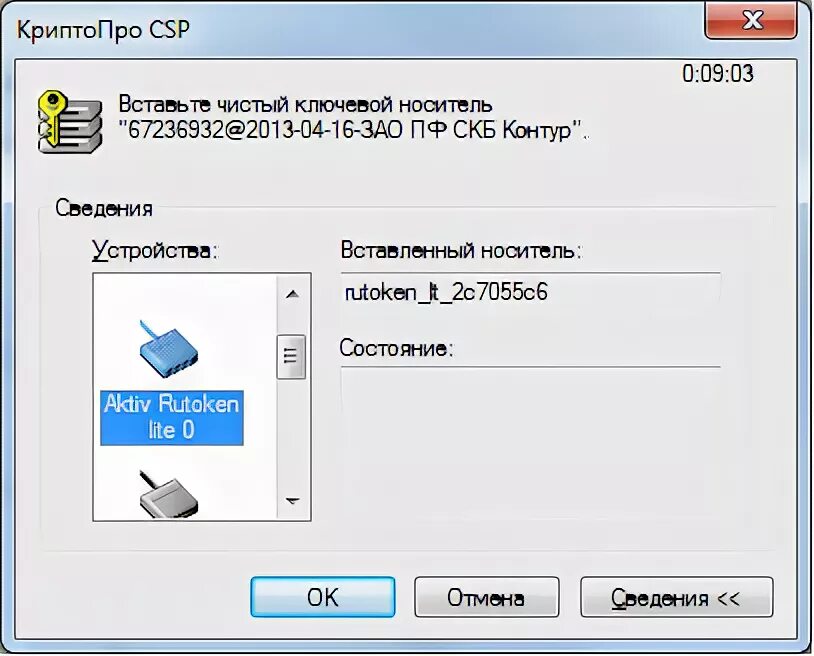The height and width of the screenshot is (656, 814).
Task: Click the key and disks icon
Action: pos(69,121)
